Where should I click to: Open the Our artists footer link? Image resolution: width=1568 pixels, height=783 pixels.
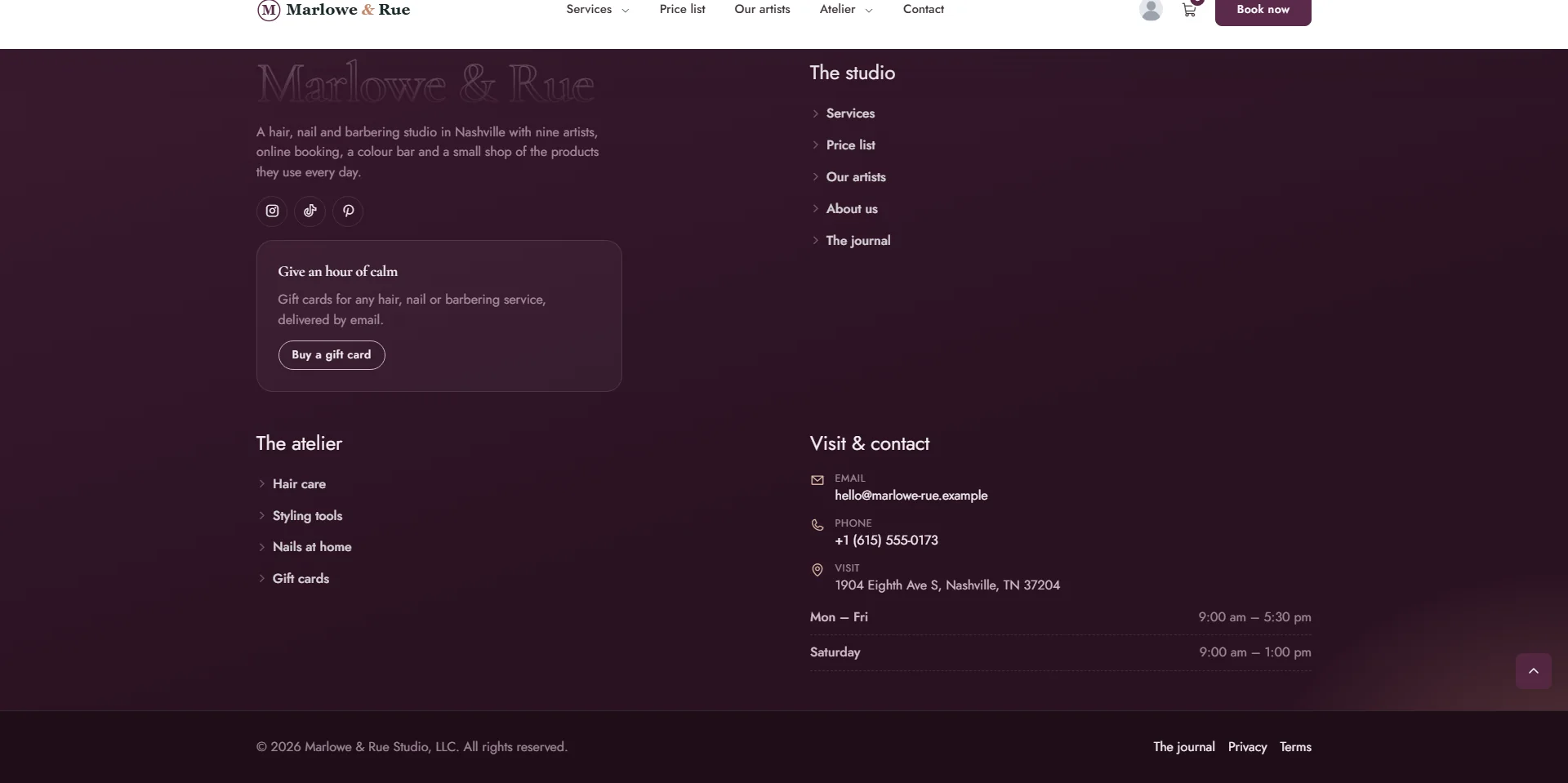point(856,177)
